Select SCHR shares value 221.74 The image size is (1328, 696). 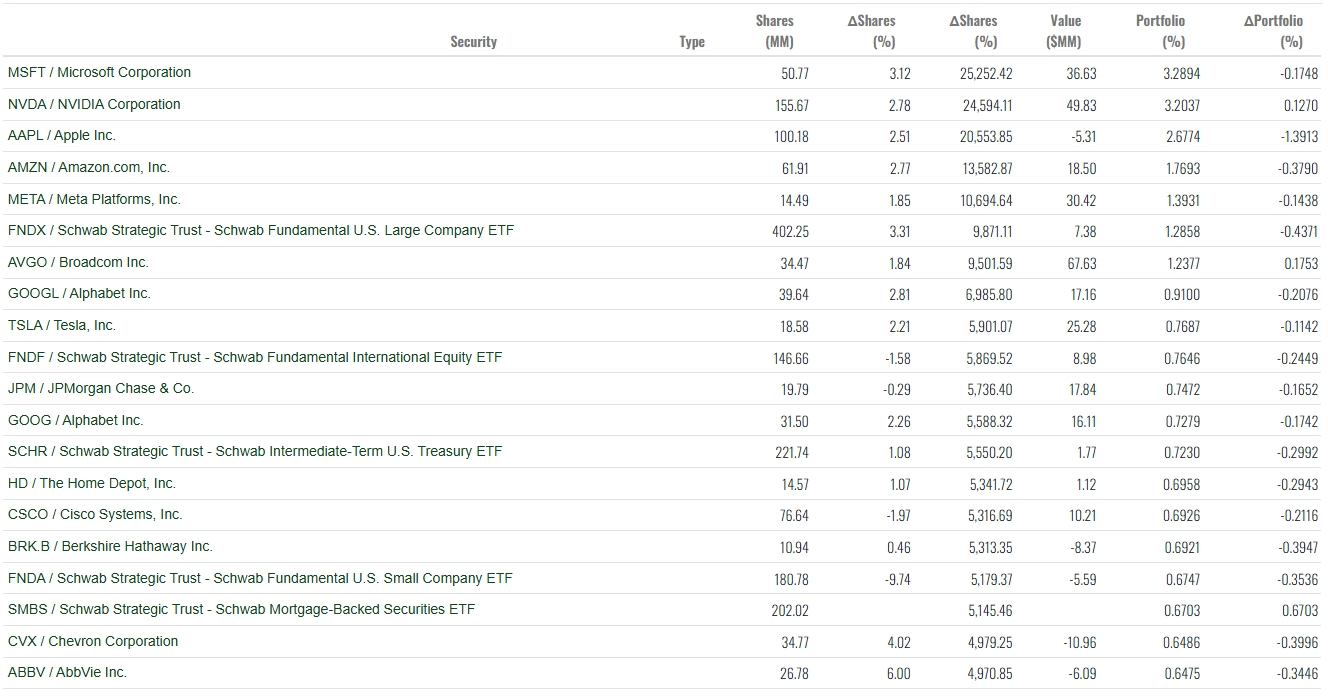point(791,453)
